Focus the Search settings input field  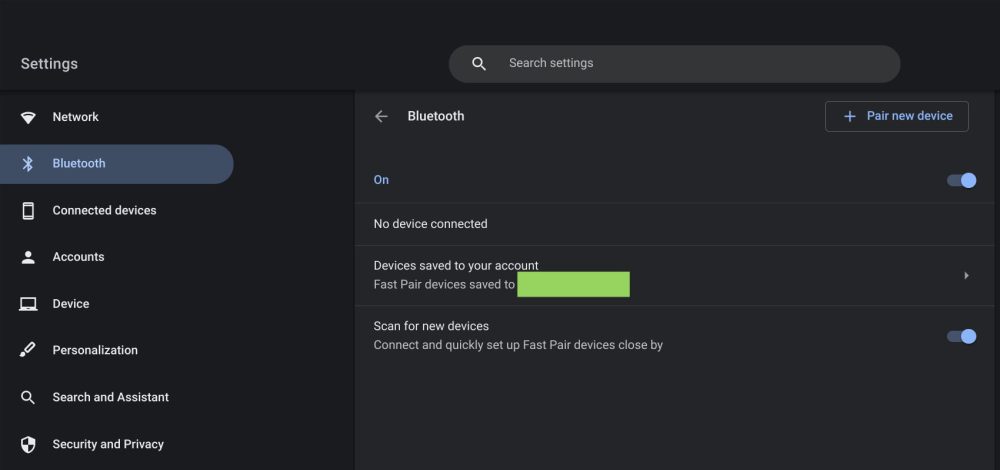(690, 63)
